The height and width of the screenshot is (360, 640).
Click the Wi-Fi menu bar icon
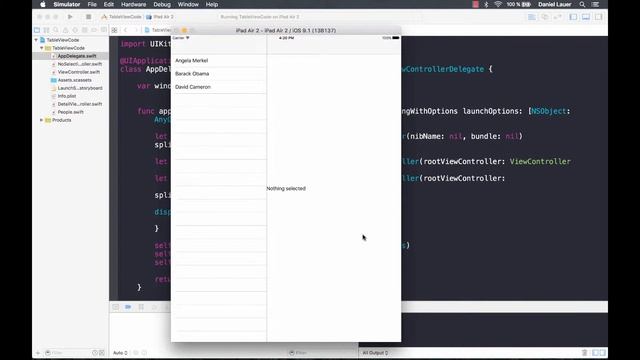[x=498, y=4]
